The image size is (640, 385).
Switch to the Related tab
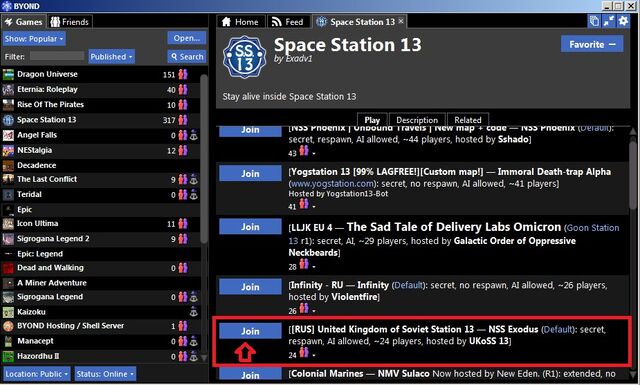468,120
